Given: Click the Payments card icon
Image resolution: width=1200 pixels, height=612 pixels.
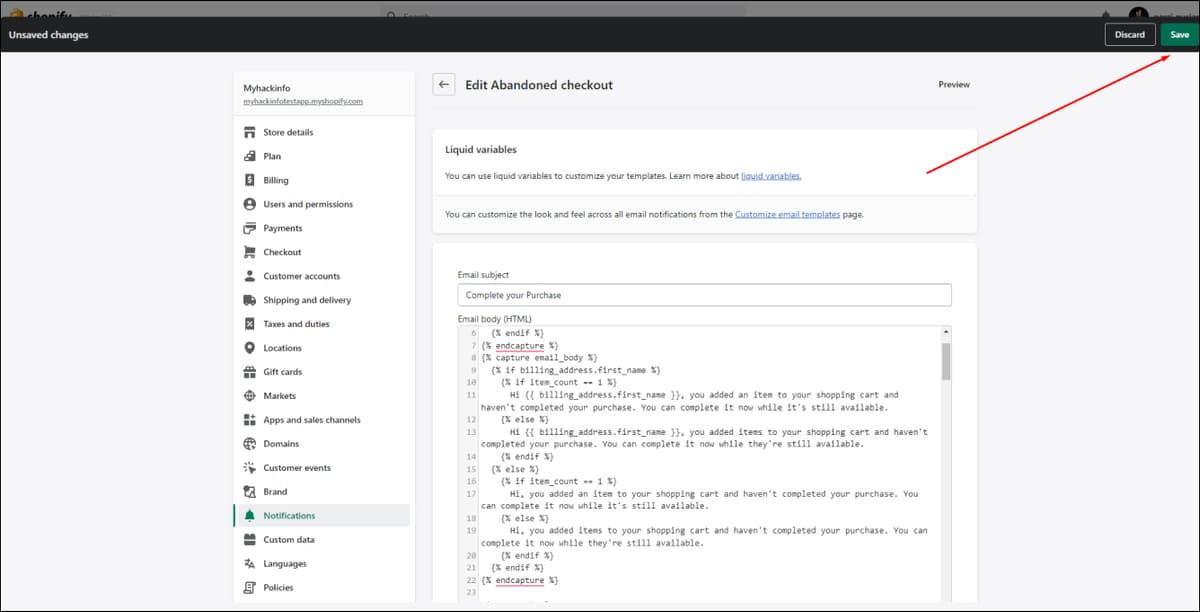Looking at the screenshot, I should [250, 228].
